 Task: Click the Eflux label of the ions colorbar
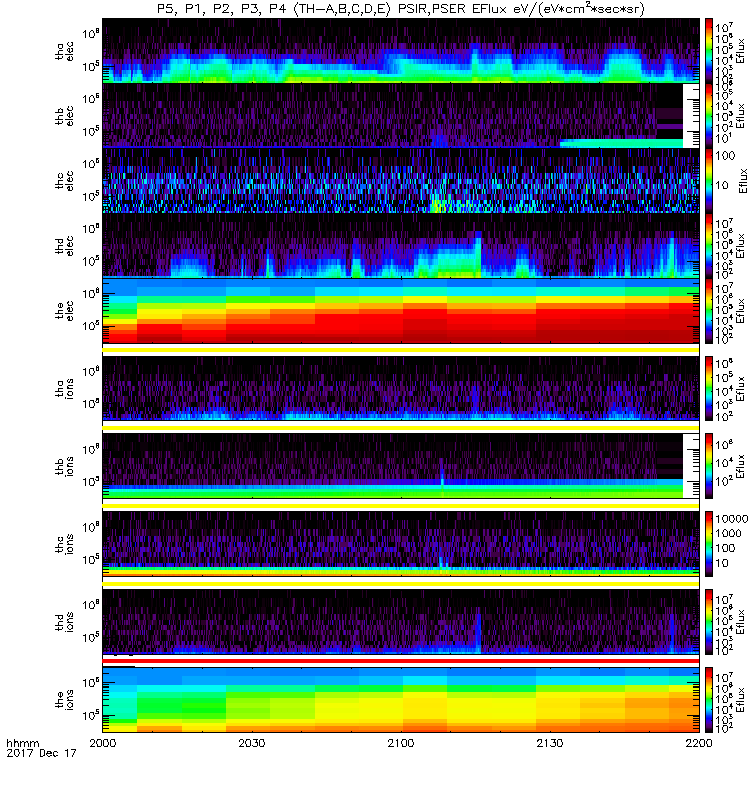tap(741, 700)
